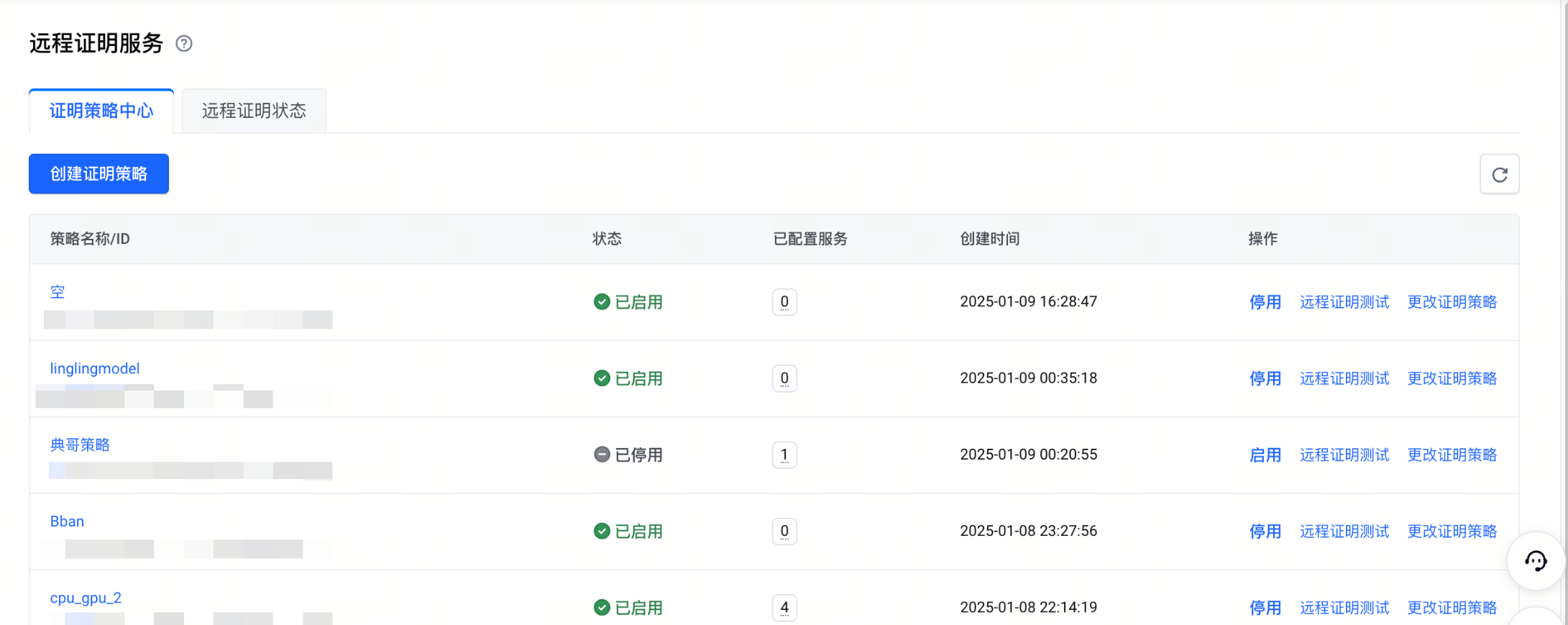Click the 已启用 status of cpu_gpu_2
The image size is (1568, 625).
[x=628, y=608]
